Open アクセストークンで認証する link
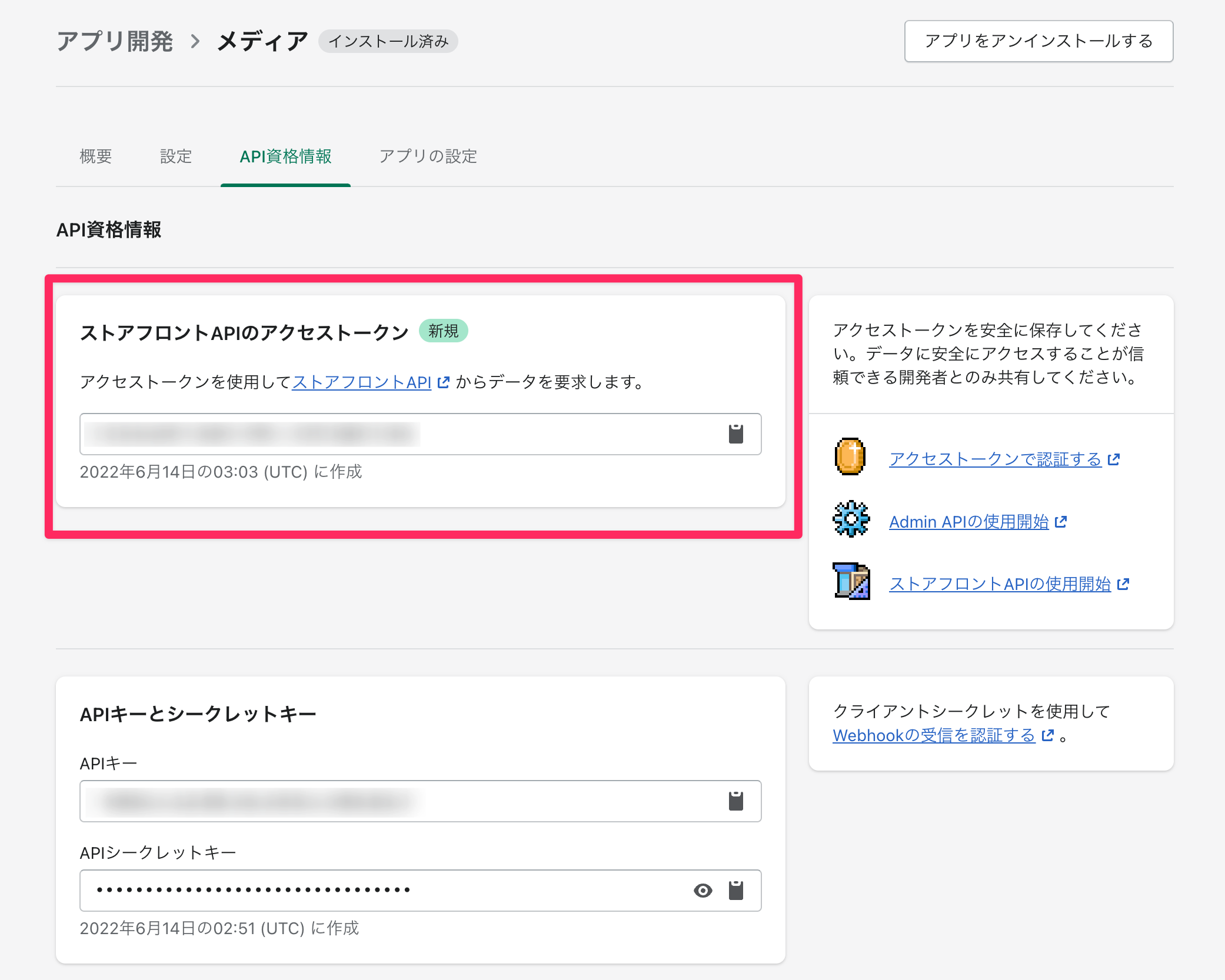Screen dimensions: 1225x980 click(x=994, y=459)
